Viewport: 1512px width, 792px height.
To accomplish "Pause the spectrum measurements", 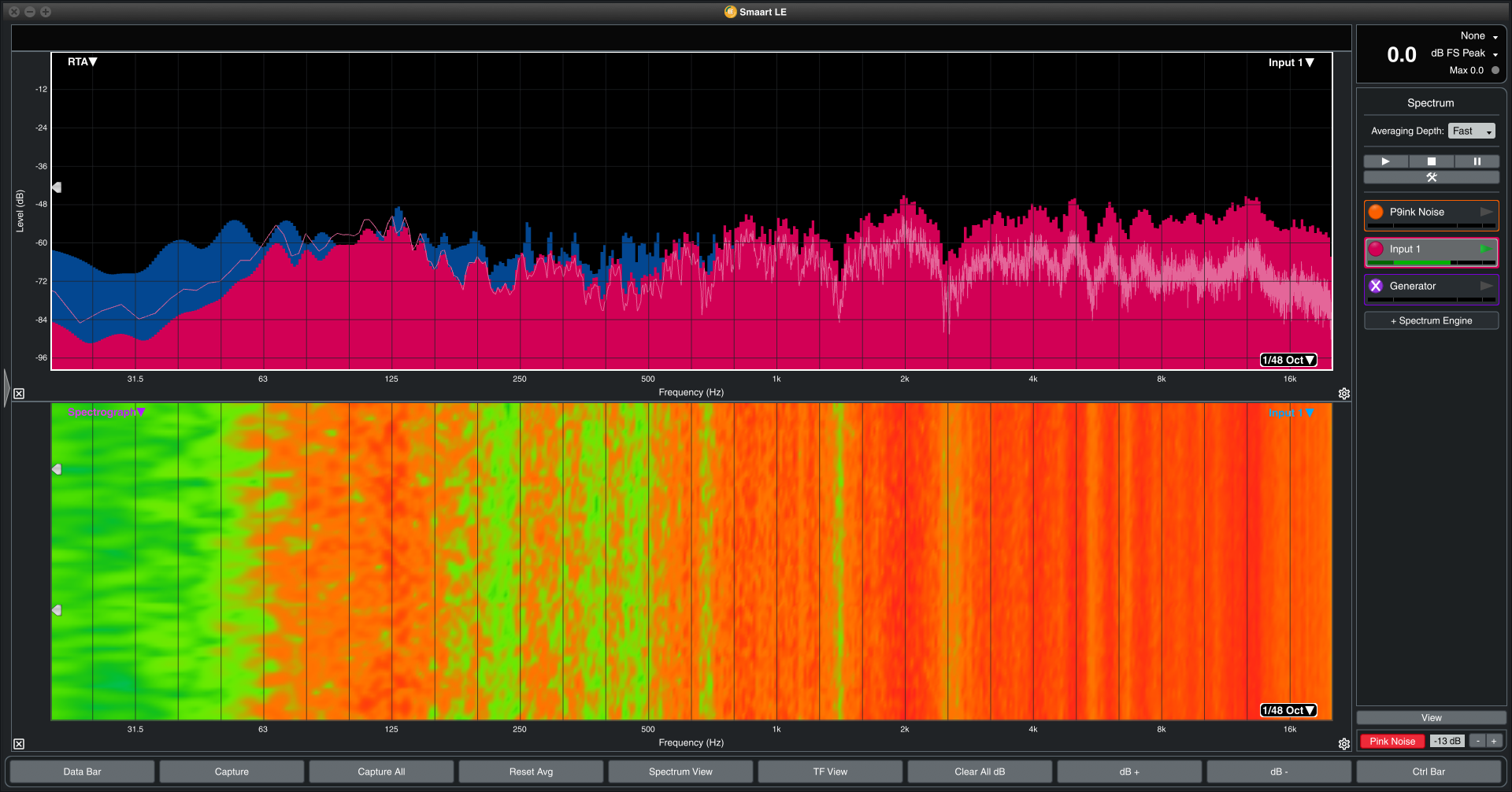I will [x=1477, y=161].
